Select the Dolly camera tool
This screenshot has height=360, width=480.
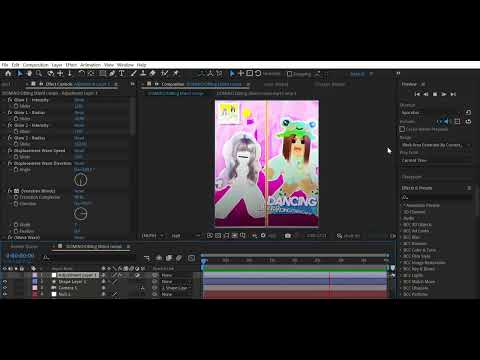tap(70, 74)
